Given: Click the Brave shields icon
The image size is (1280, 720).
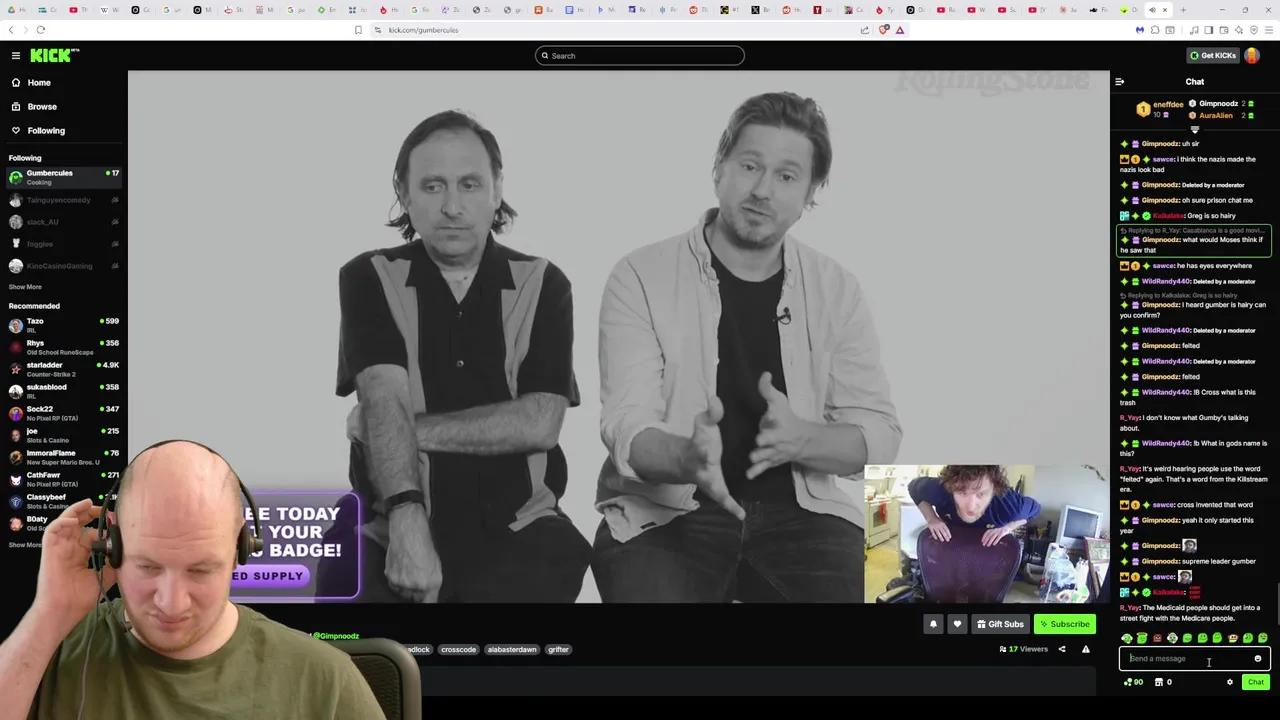Looking at the screenshot, I should pyautogui.click(x=883, y=30).
